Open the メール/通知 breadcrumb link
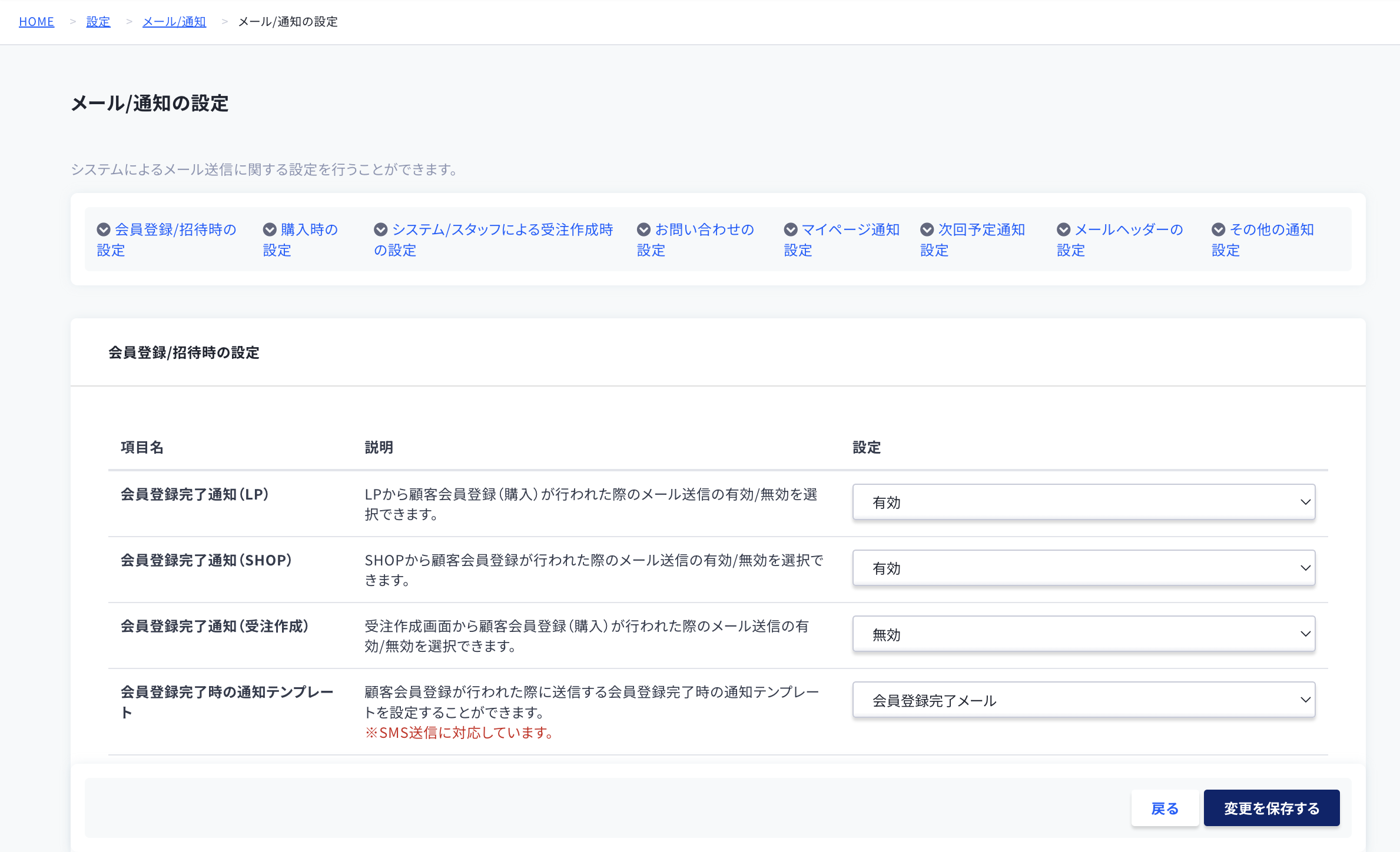This screenshot has width=1400, height=852. point(174,22)
